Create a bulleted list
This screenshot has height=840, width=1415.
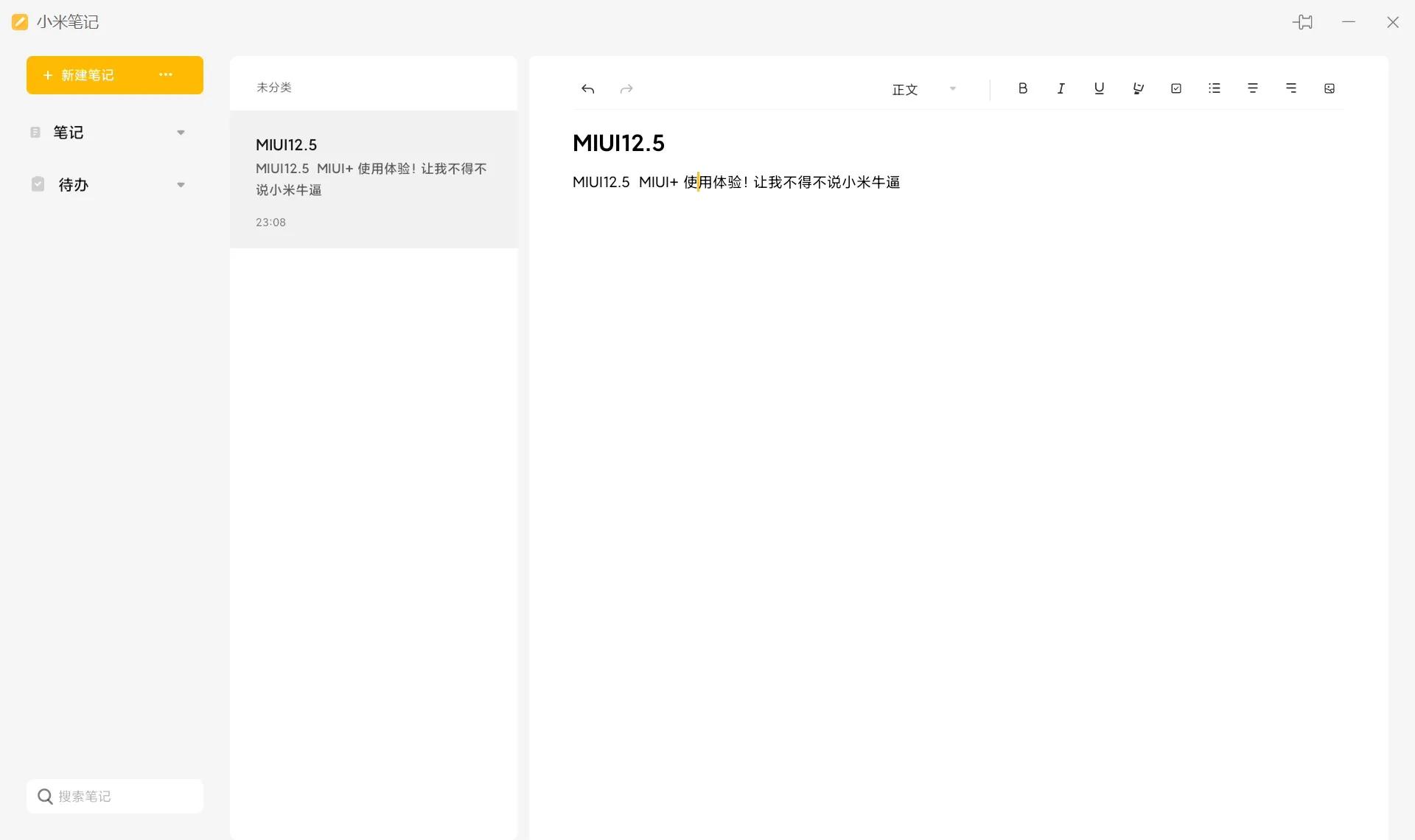(1215, 88)
